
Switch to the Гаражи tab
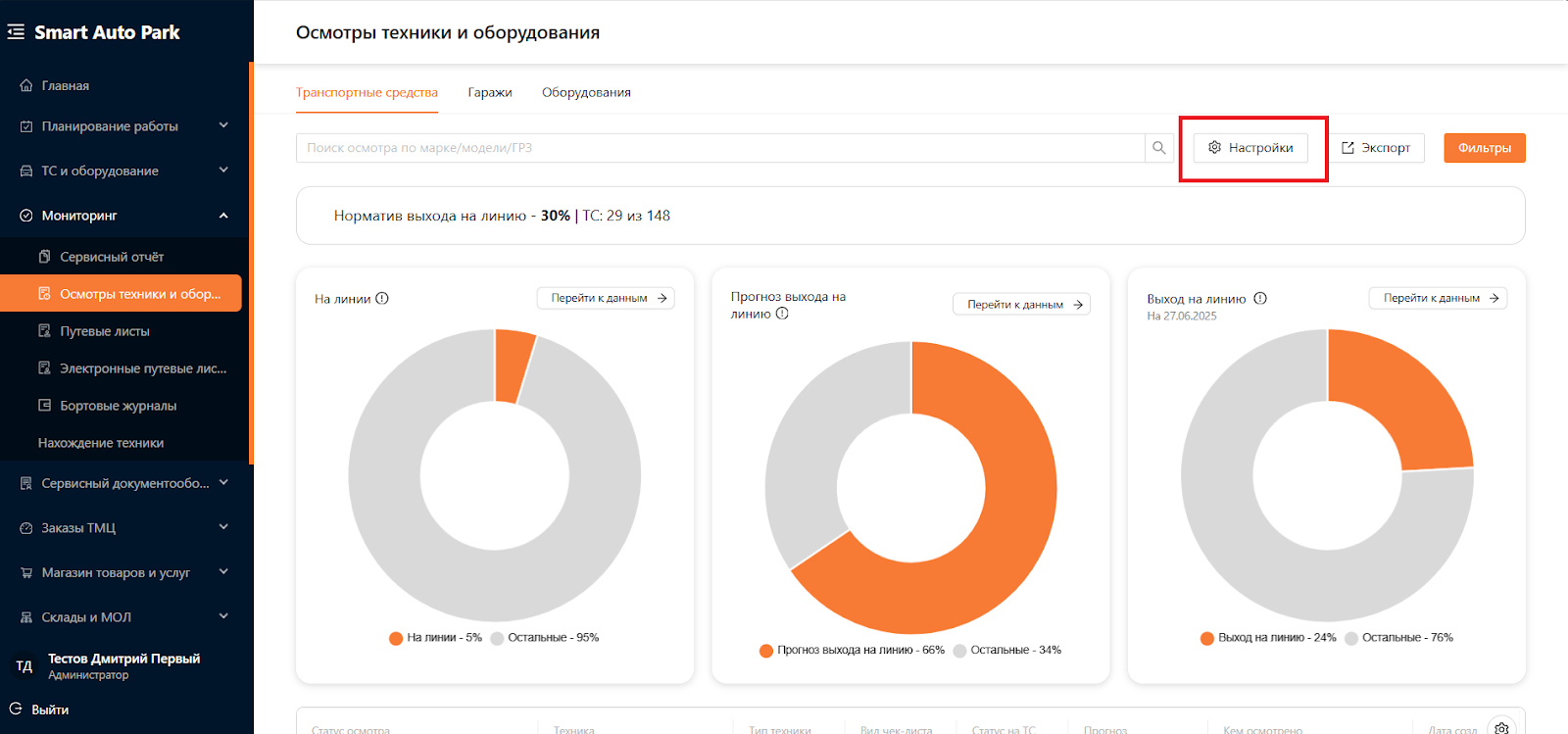pyautogui.click(x=490, y=92)
